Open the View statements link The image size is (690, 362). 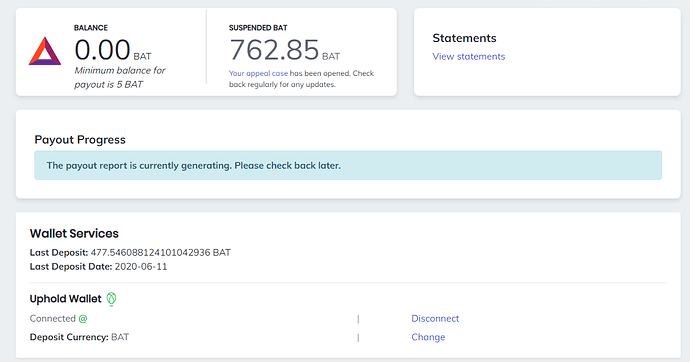[x=469, y=56]
